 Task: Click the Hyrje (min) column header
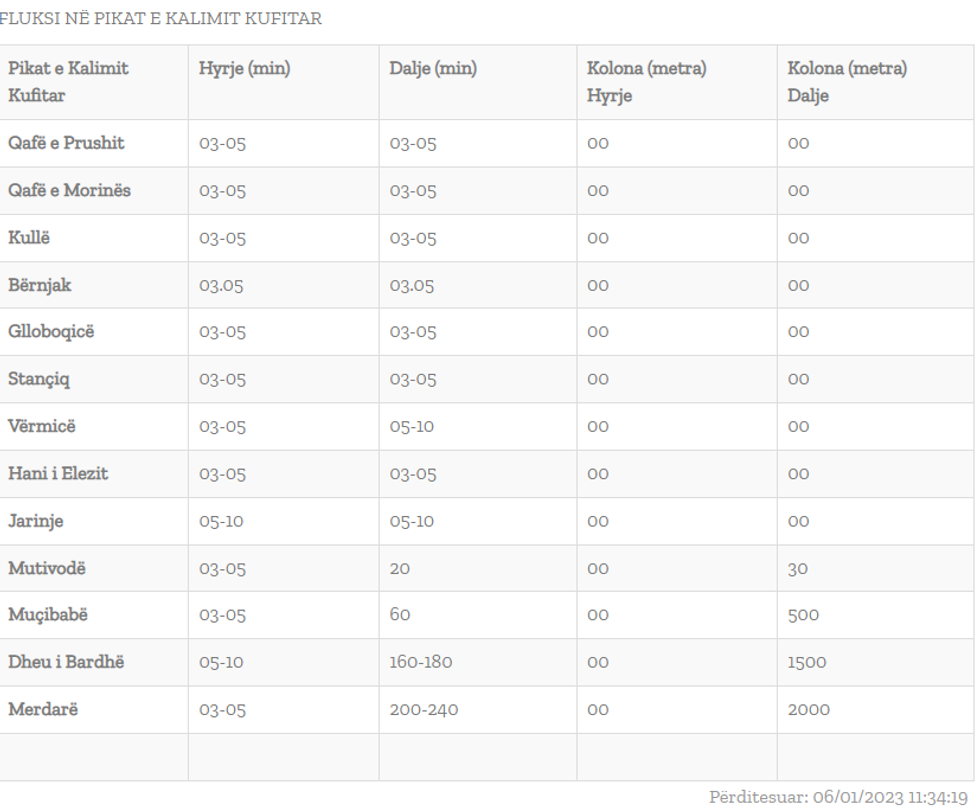pyautogui.click(x=245, y=69)
